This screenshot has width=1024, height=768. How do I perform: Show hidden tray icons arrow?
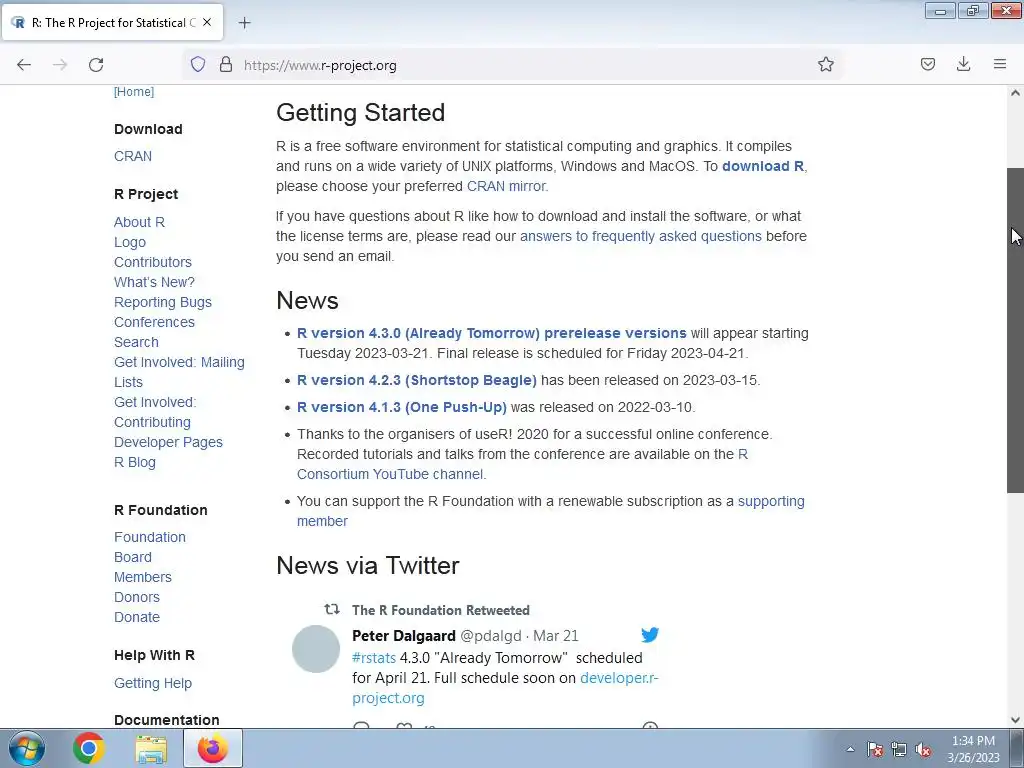click(850, 749)
